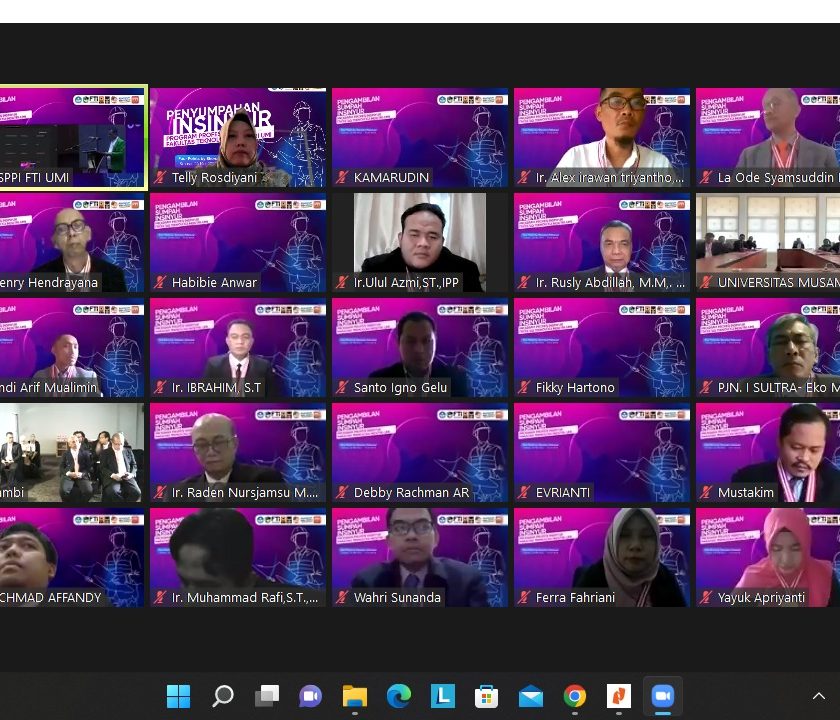The image size is (840, 720).
Task: Select the KAMARUDIN participant tile
Action: pos(420,136)
